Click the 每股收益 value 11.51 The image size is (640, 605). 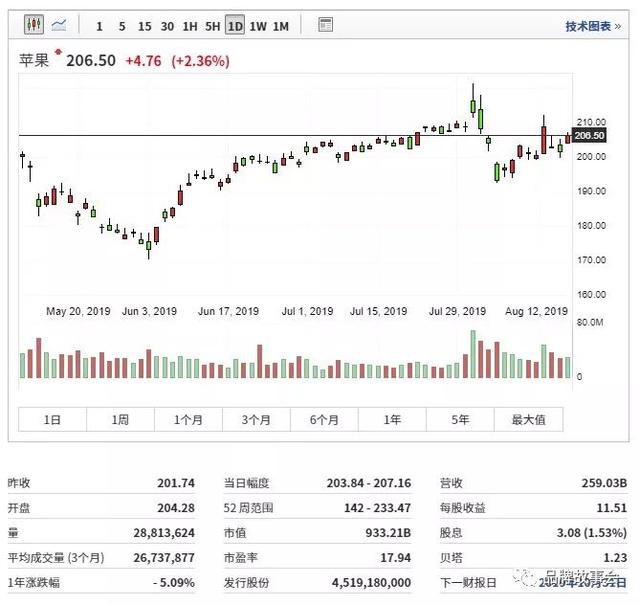[611, 508]
